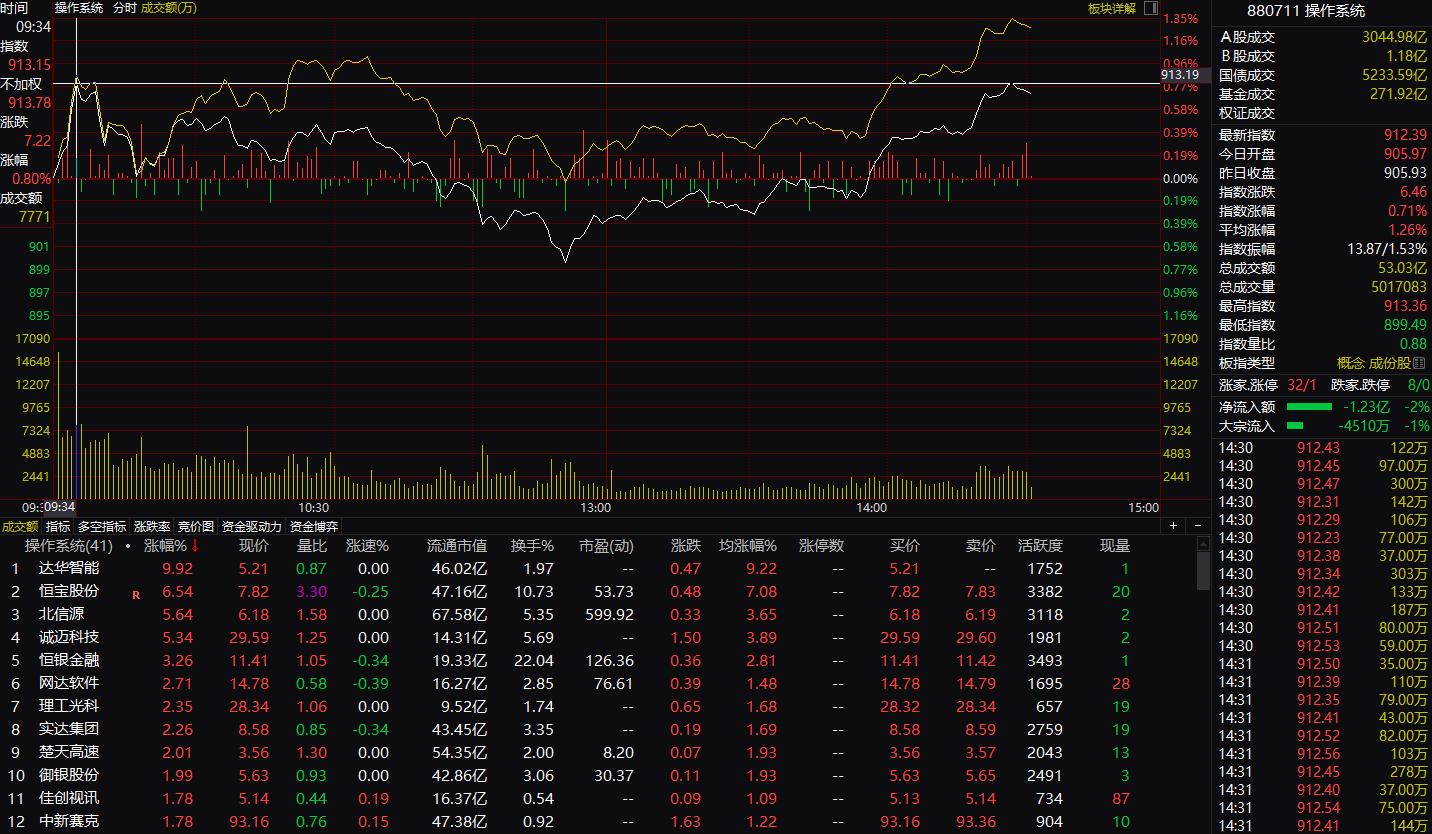Click the 净流入额 green progress bar

[x=1309, y=407]
